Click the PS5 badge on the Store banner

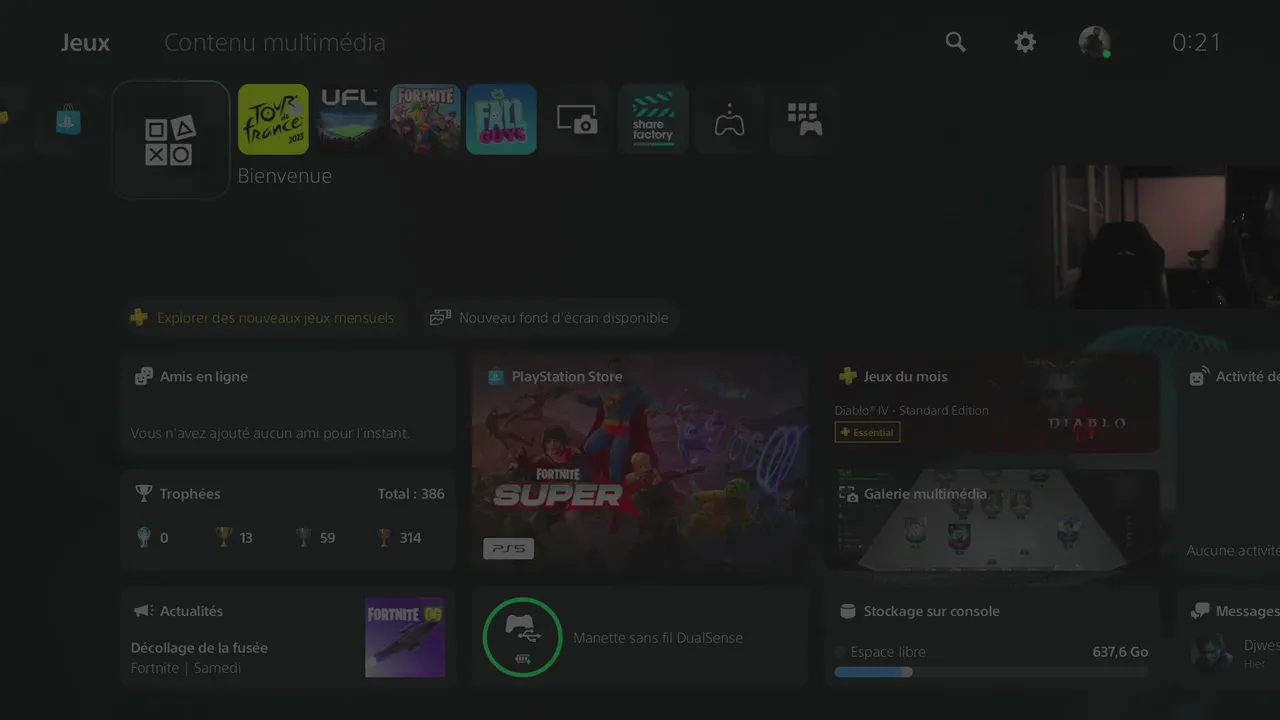[x=508, y=548]
